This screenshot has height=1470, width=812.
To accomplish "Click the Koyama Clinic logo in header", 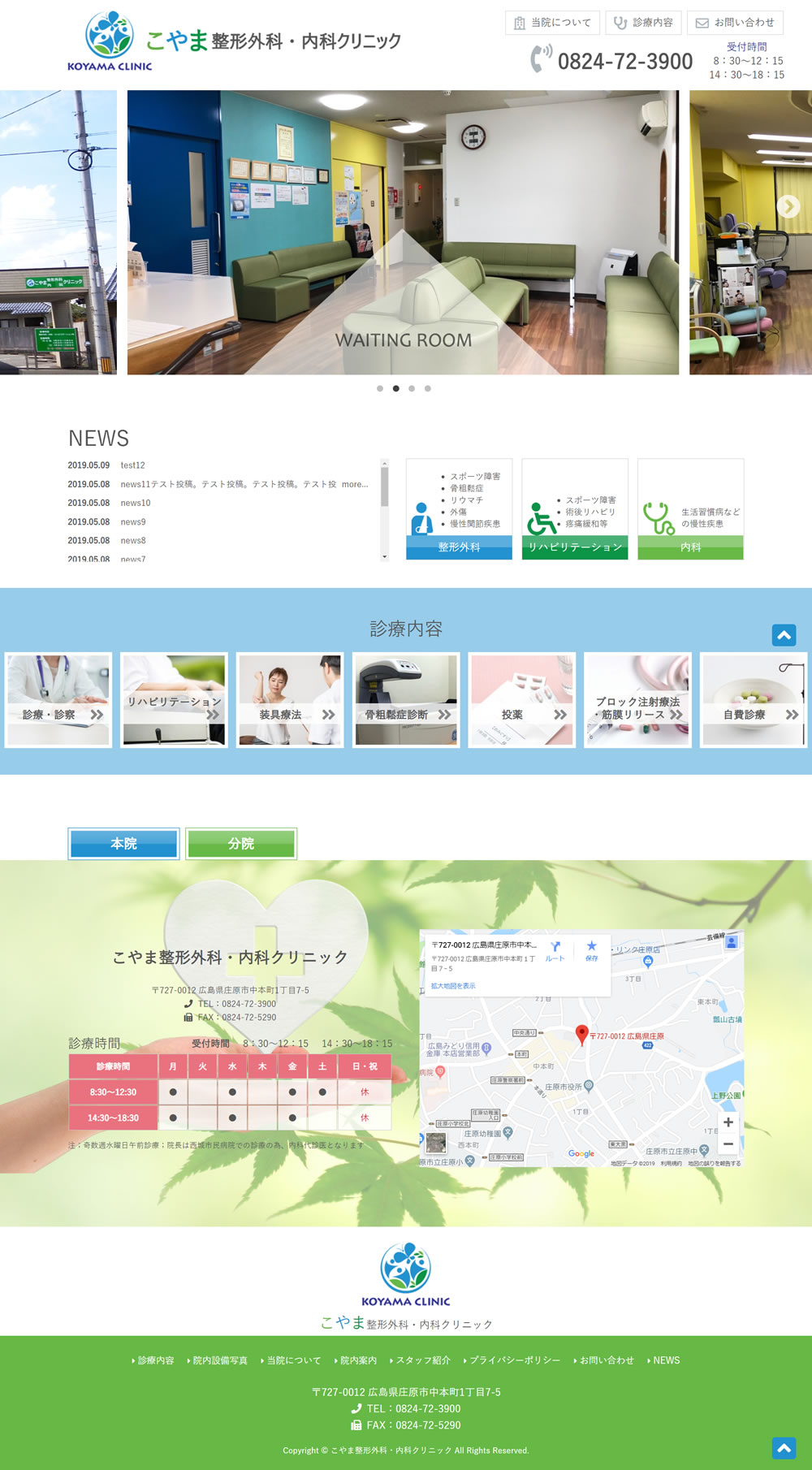I will pos(110,42).
